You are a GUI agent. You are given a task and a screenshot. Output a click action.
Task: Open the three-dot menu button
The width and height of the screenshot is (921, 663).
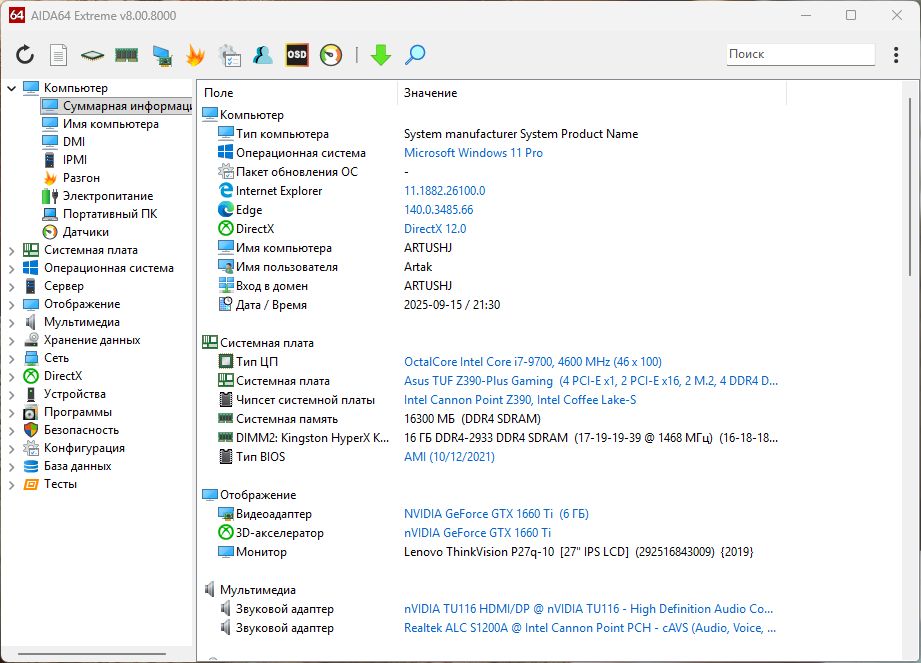tap(896, 55)
